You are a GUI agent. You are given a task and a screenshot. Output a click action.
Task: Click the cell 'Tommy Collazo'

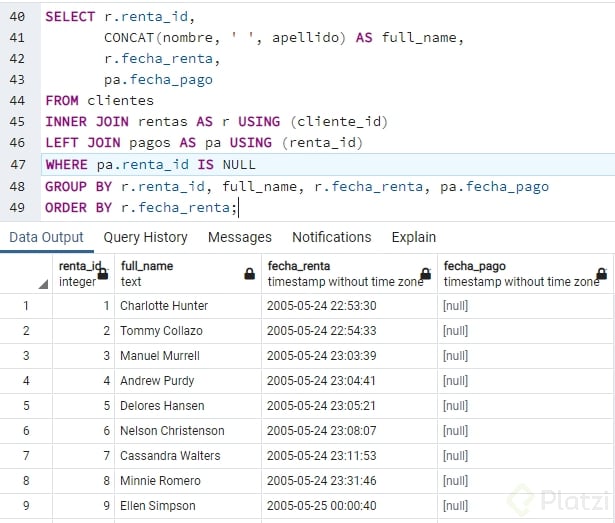[x=188, y=331]
